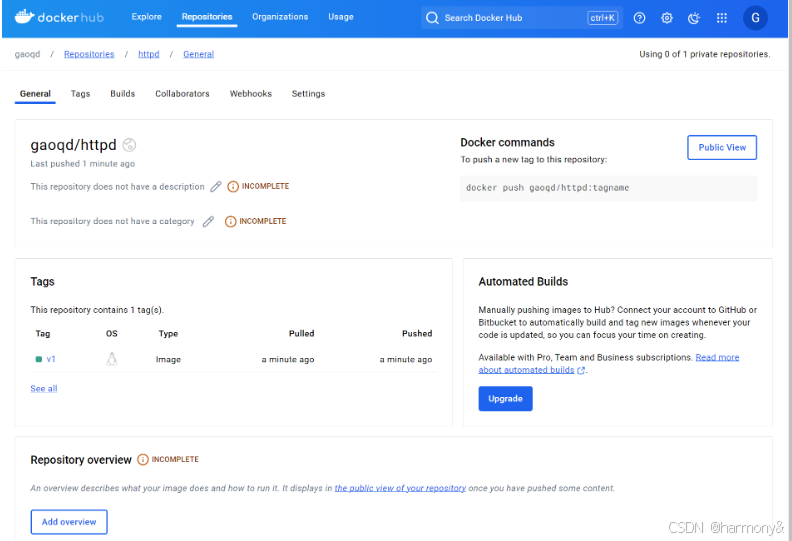This screenshot has width=792, height=541.
Task: Toggle the dark mode moon icon
Action: pos(694,18)
